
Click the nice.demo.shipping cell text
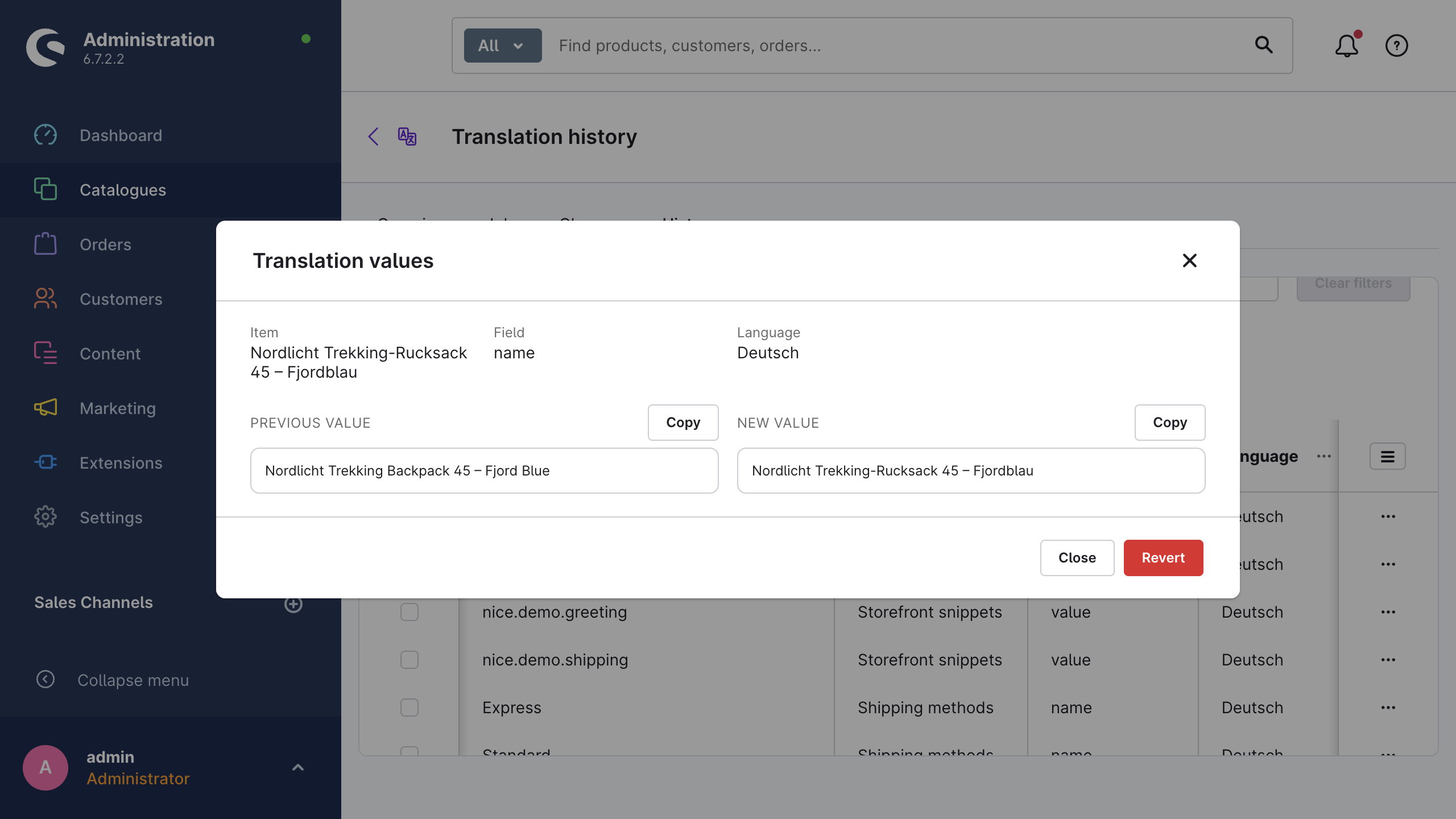point(555,660)
